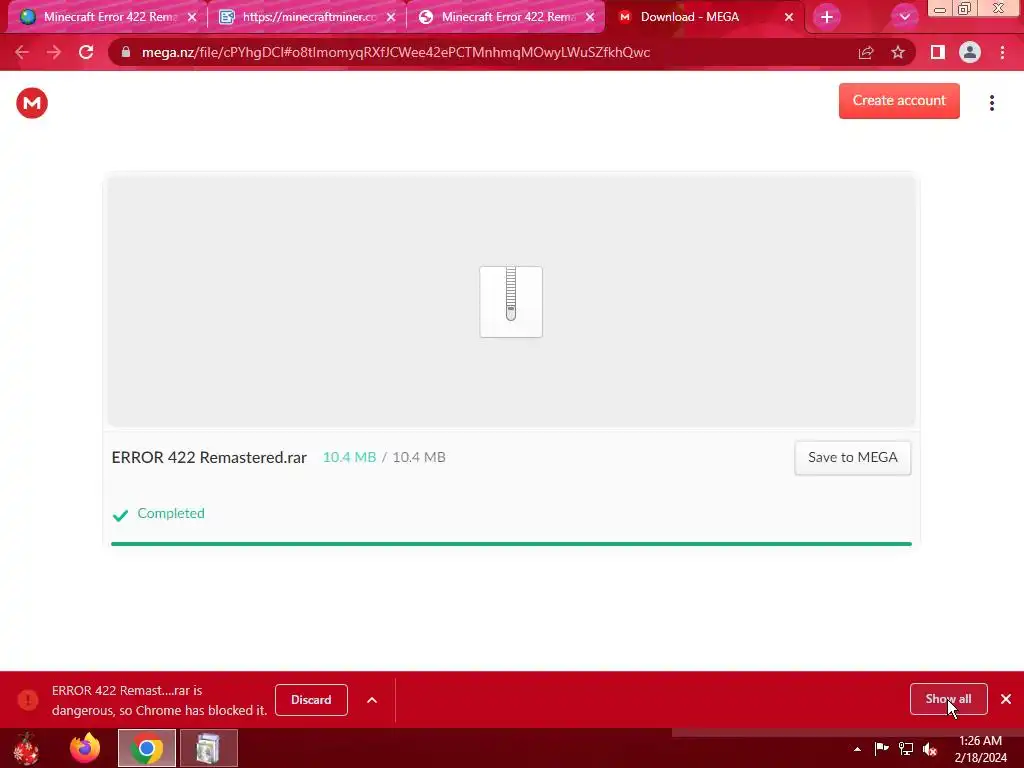Bookmark this page with the star icon
This screenshot has height=768, width=1024.
pyautogui.click(x=898, y=52)
